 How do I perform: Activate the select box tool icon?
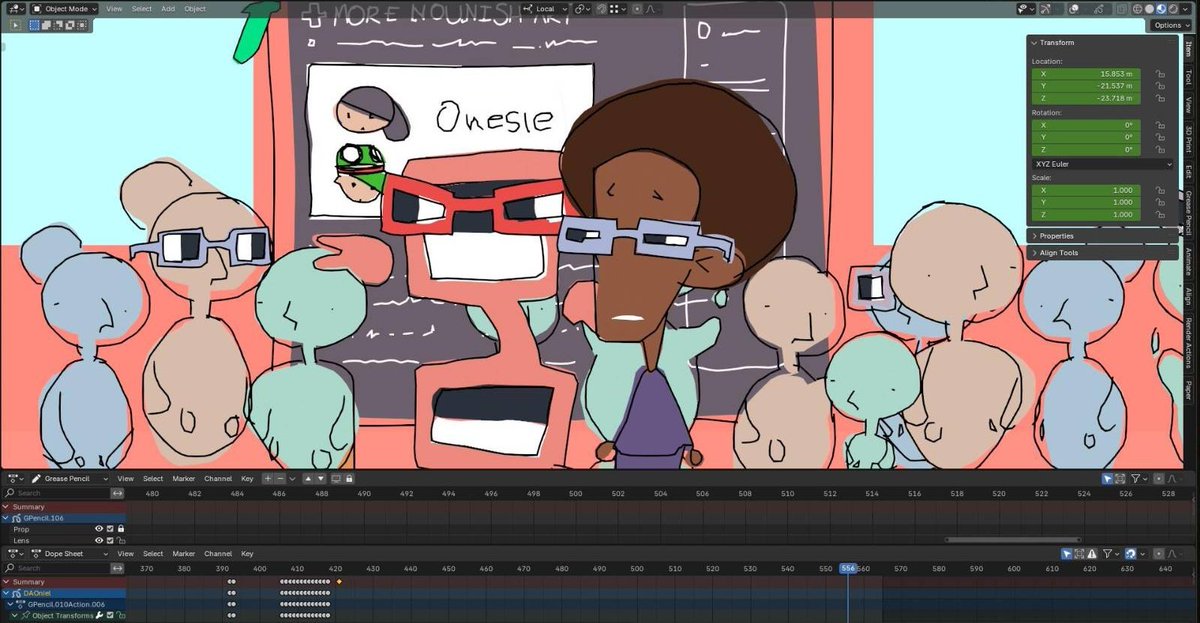tap(34, 24)
